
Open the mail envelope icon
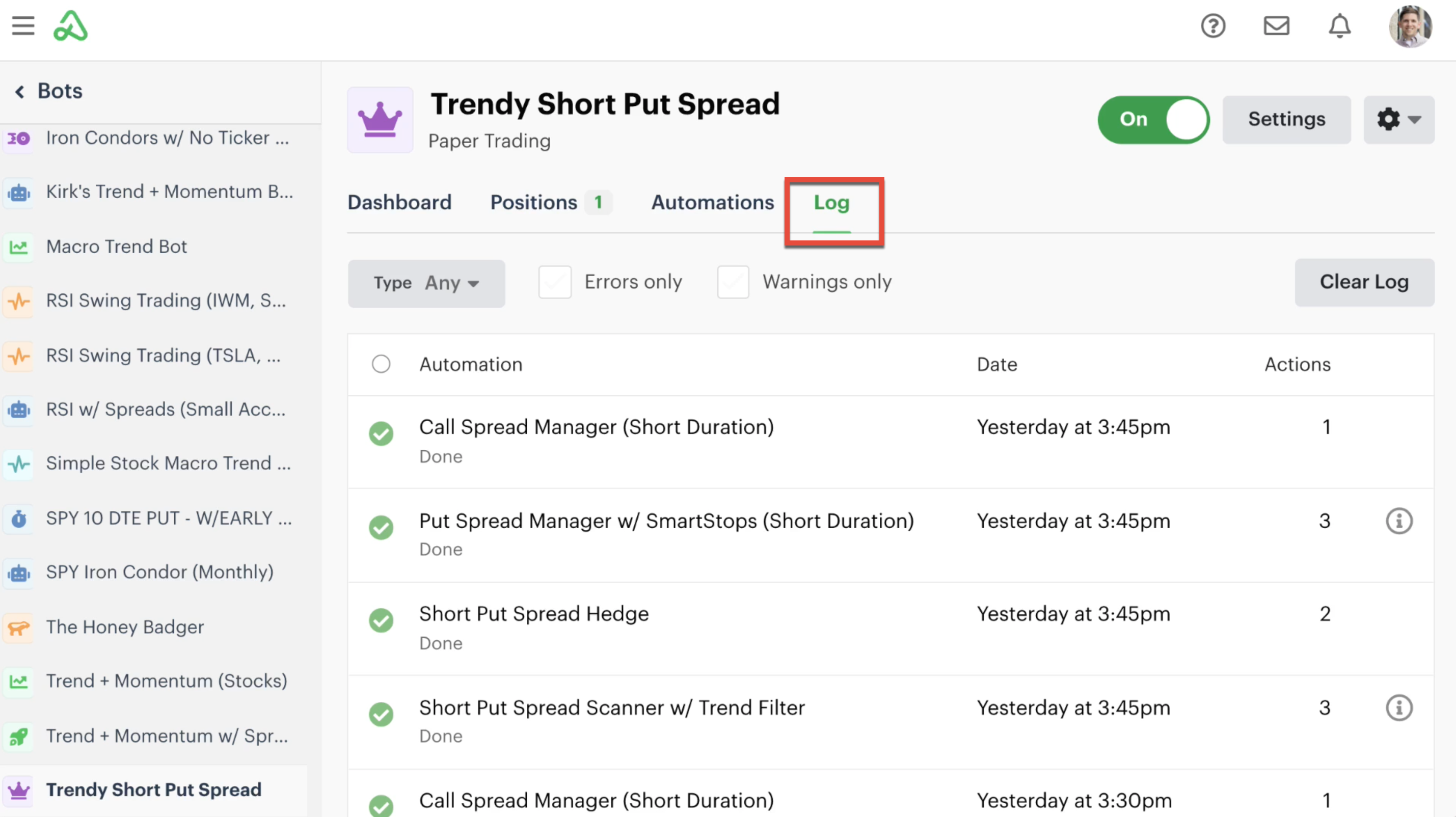pyautogui.click(x=1276, y=26)
